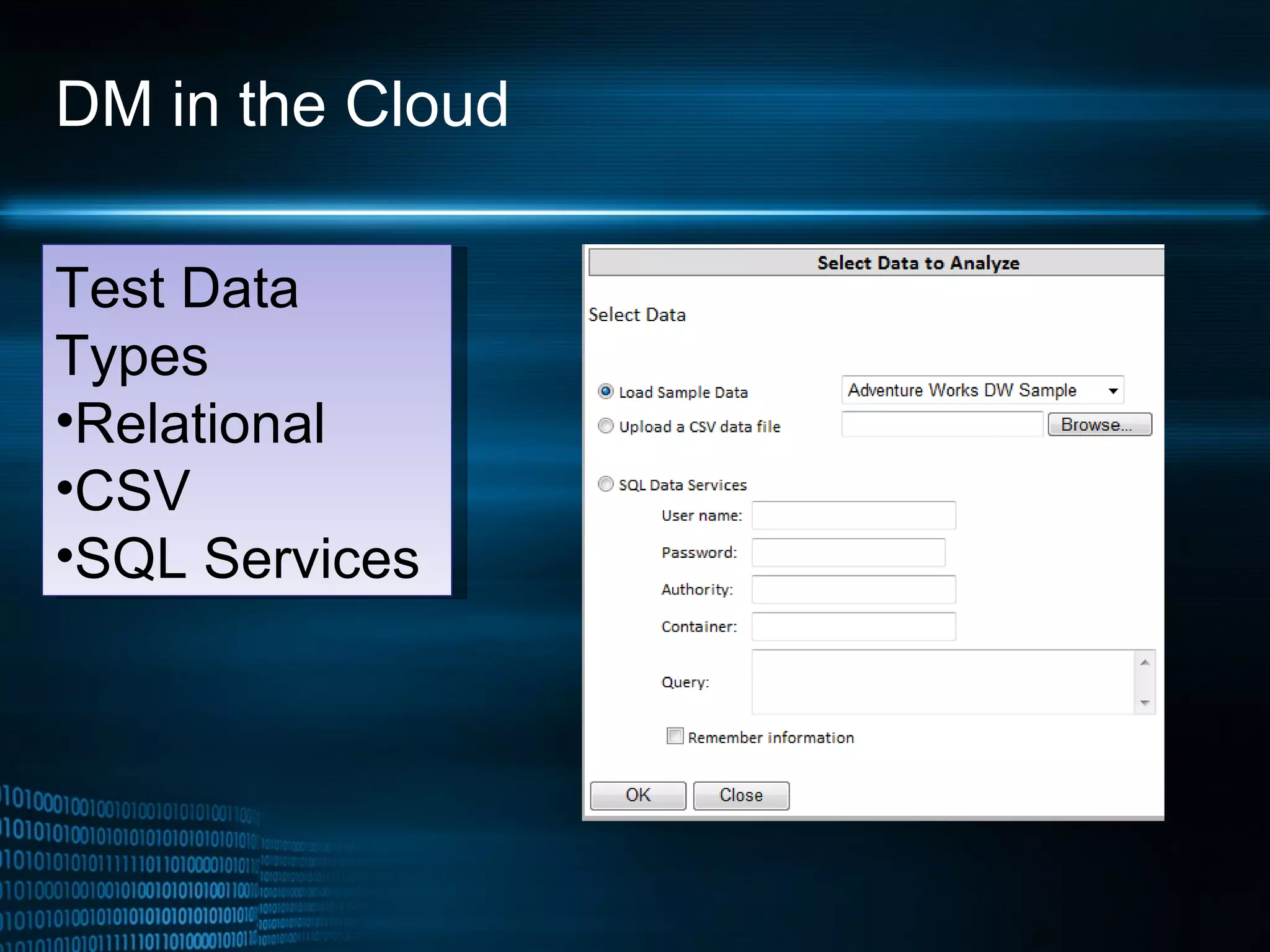
Task: Click the Query scrollbar down arrow
Action: pos(1145,703)
